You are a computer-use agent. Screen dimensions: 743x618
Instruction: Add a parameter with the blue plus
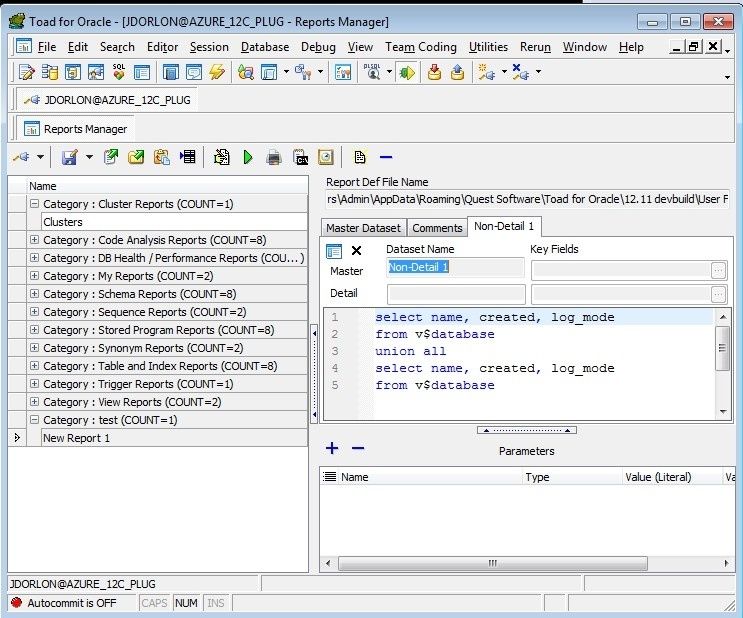[332, 448]
